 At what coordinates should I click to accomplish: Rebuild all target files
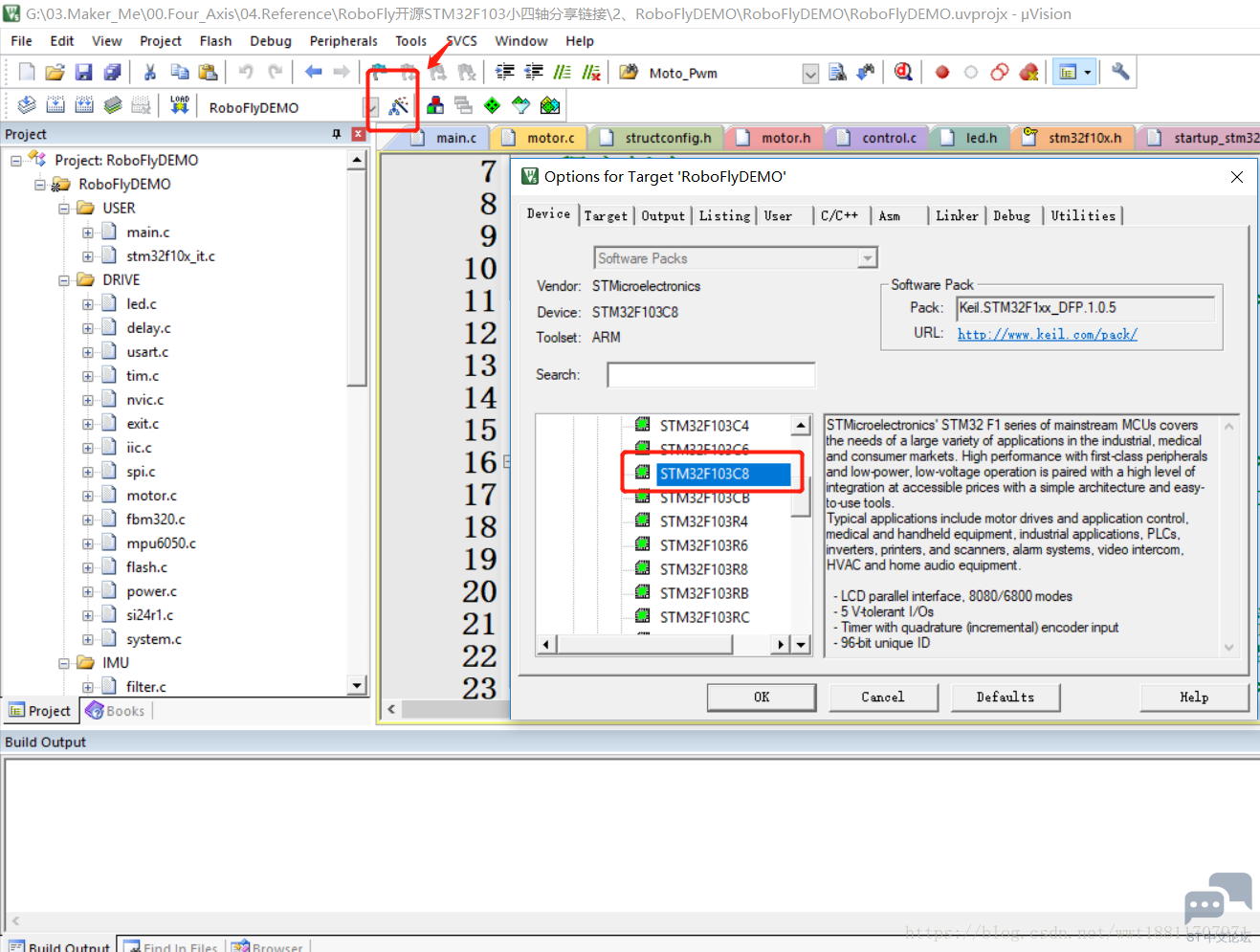click(x=84, y=105)
